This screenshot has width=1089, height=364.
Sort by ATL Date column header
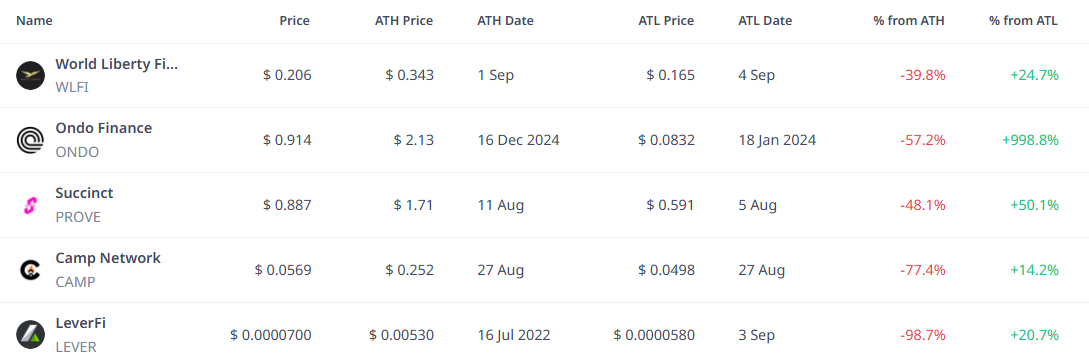(x=765, y=21)
